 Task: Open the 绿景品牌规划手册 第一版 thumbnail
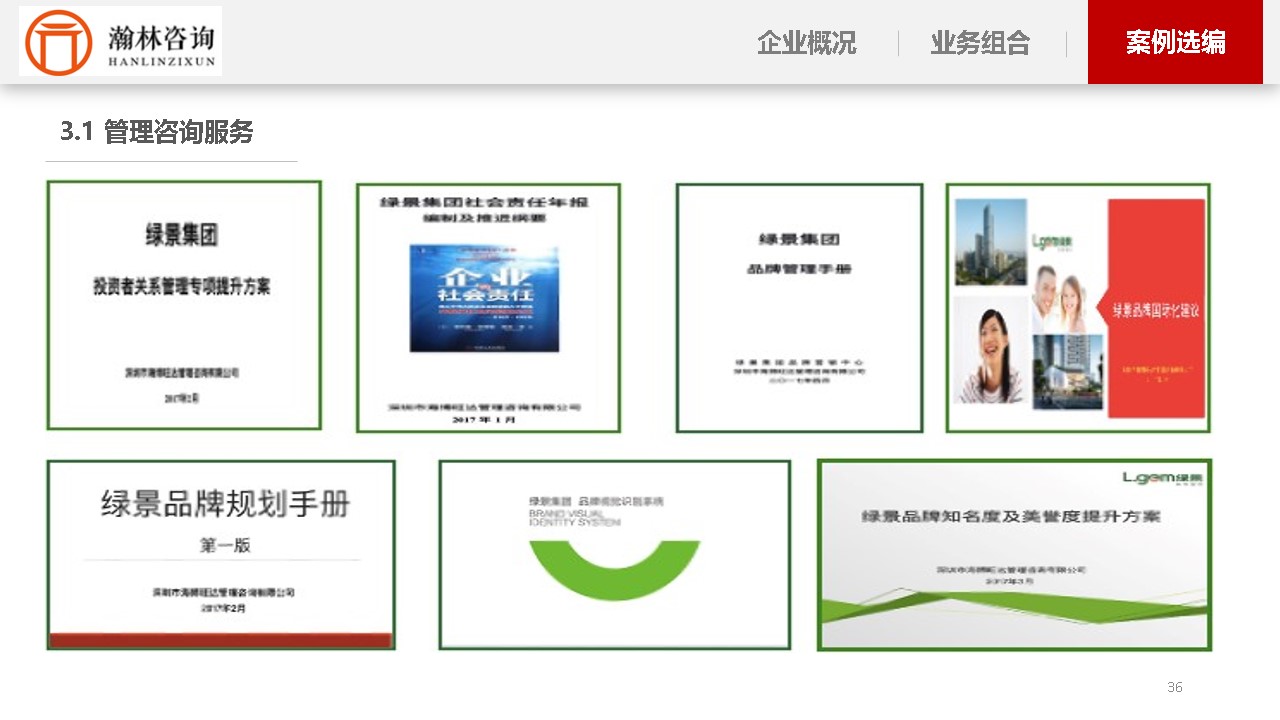221,555
